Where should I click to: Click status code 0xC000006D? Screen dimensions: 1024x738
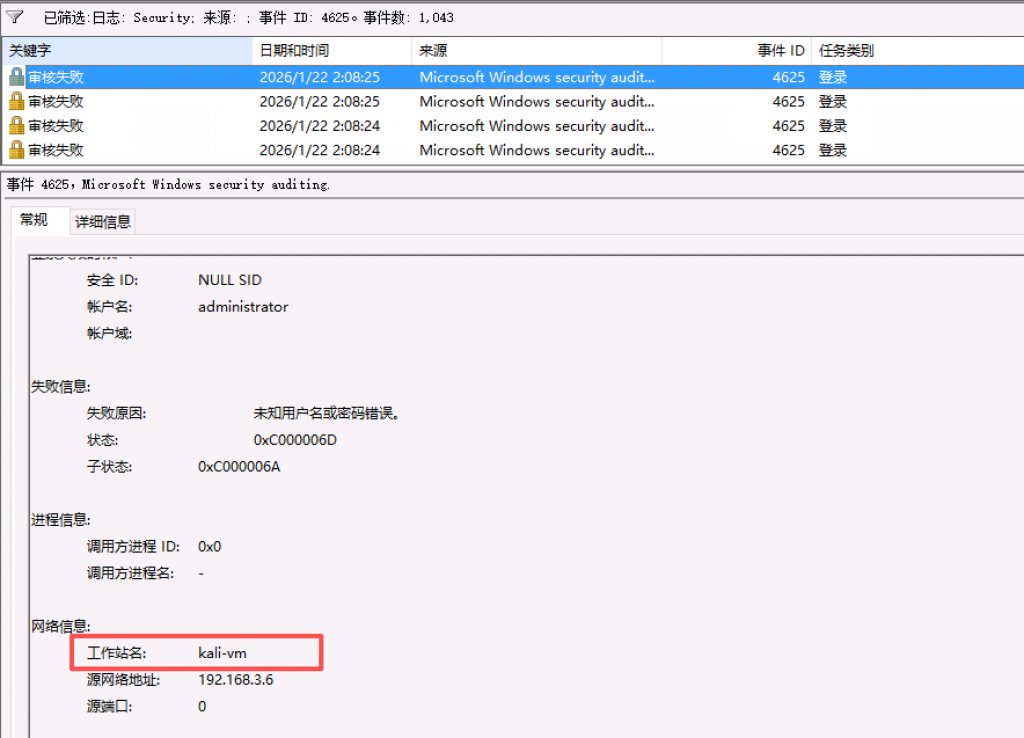[295, 440]
